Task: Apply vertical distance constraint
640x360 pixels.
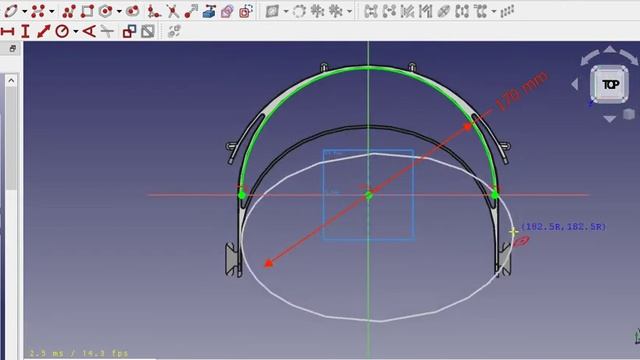Action: click(25, 31)
